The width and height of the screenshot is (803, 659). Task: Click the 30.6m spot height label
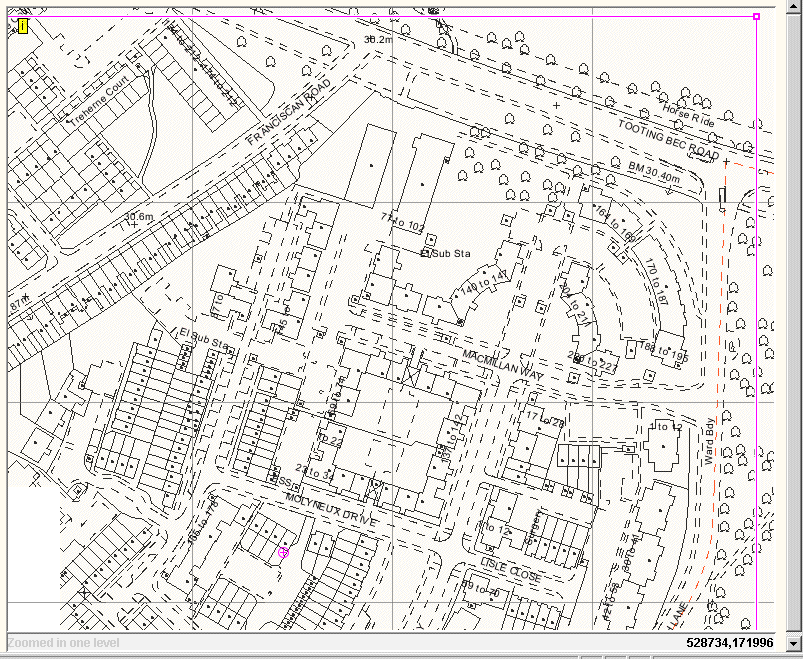tap(139, 217)
